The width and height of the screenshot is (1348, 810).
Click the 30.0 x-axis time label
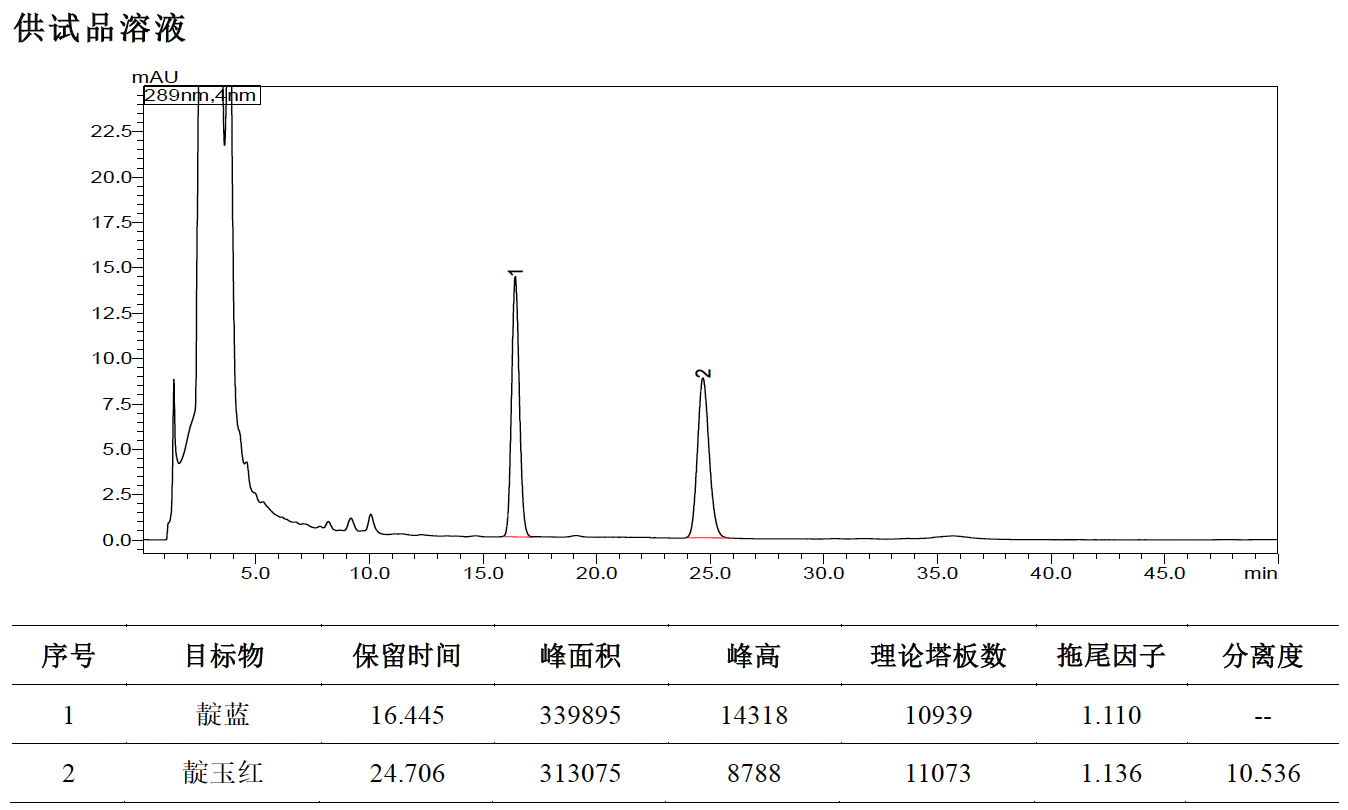pos(824,573)
